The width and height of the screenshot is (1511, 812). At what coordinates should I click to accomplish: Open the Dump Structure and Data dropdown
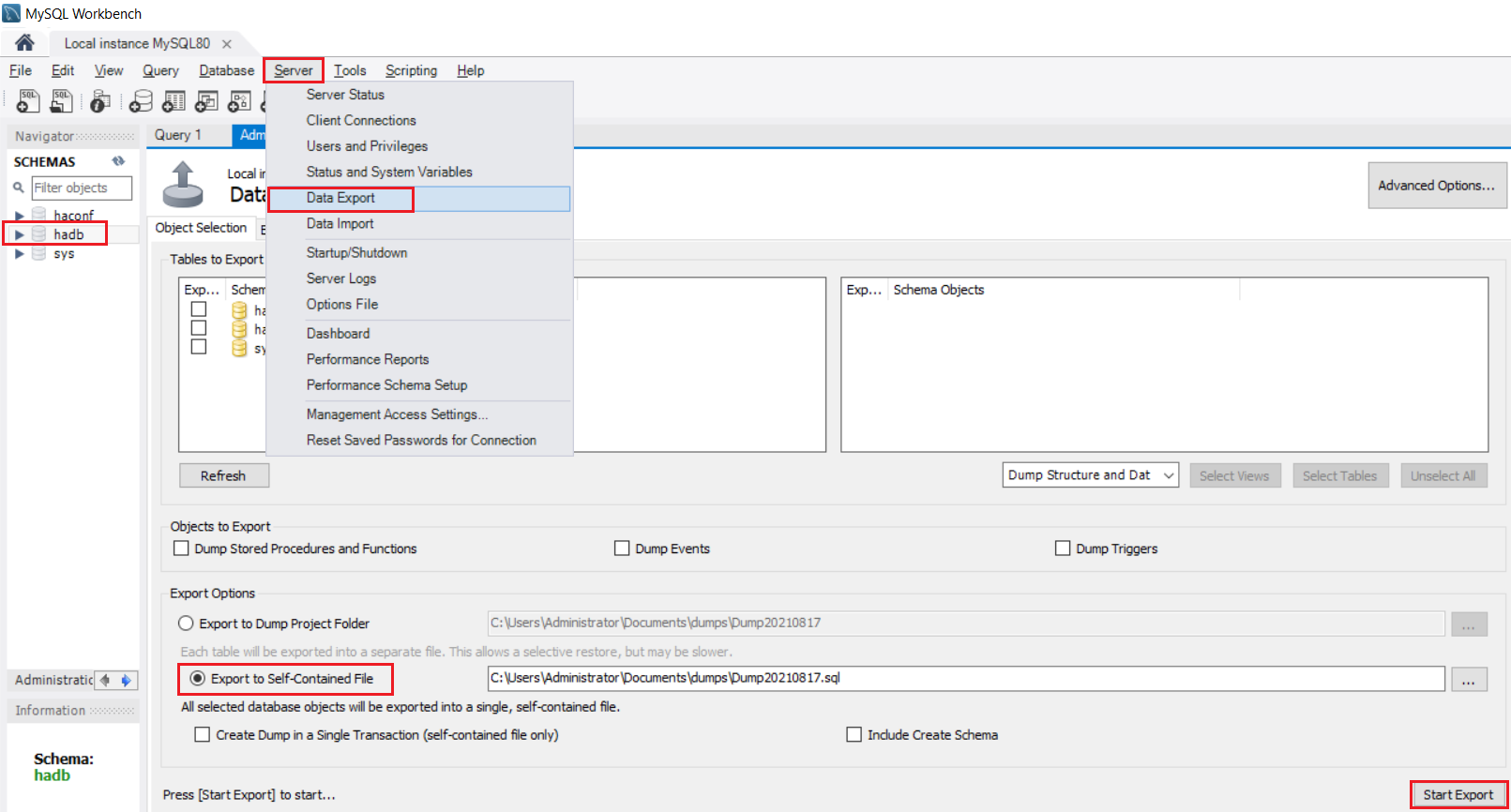(1090, 475)
